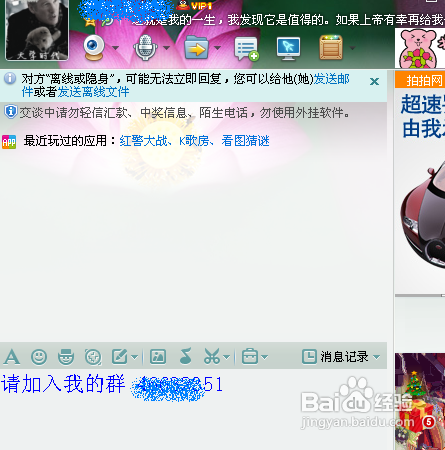The height and width of the screenshot is (450, 445).
Task: Create a discussion group chat icon
Action: click(247, 49)
